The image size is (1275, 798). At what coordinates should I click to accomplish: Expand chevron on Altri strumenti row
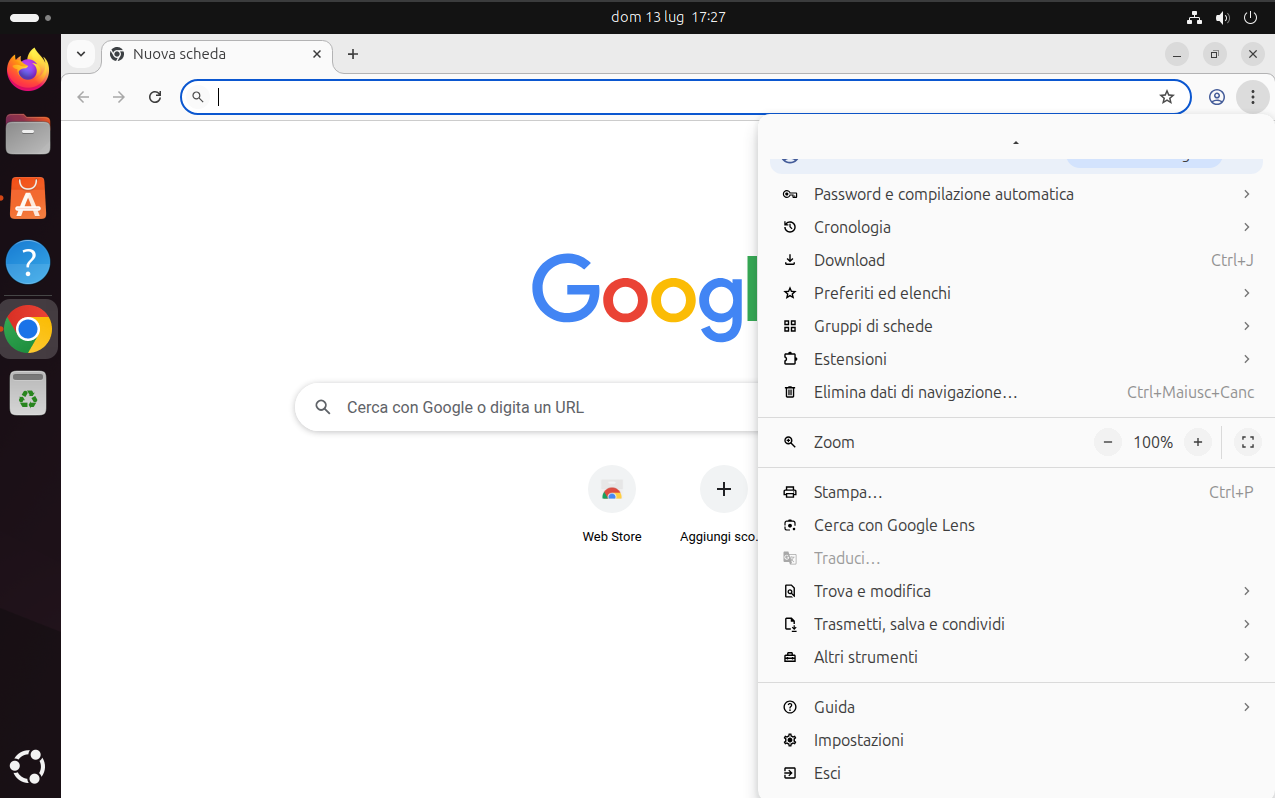coord(1246,657)
